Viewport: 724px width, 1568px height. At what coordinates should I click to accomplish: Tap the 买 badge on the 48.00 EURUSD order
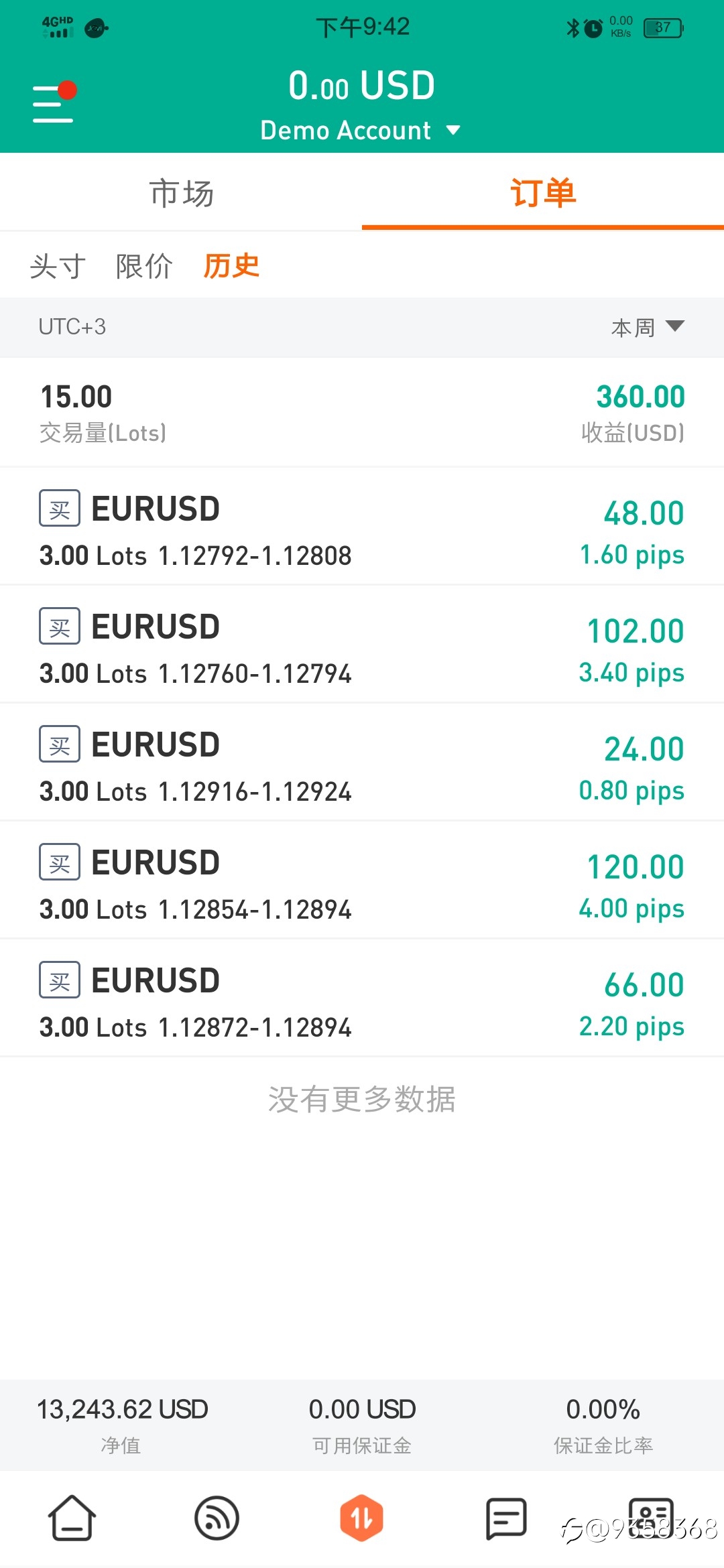tap(60, 508)
